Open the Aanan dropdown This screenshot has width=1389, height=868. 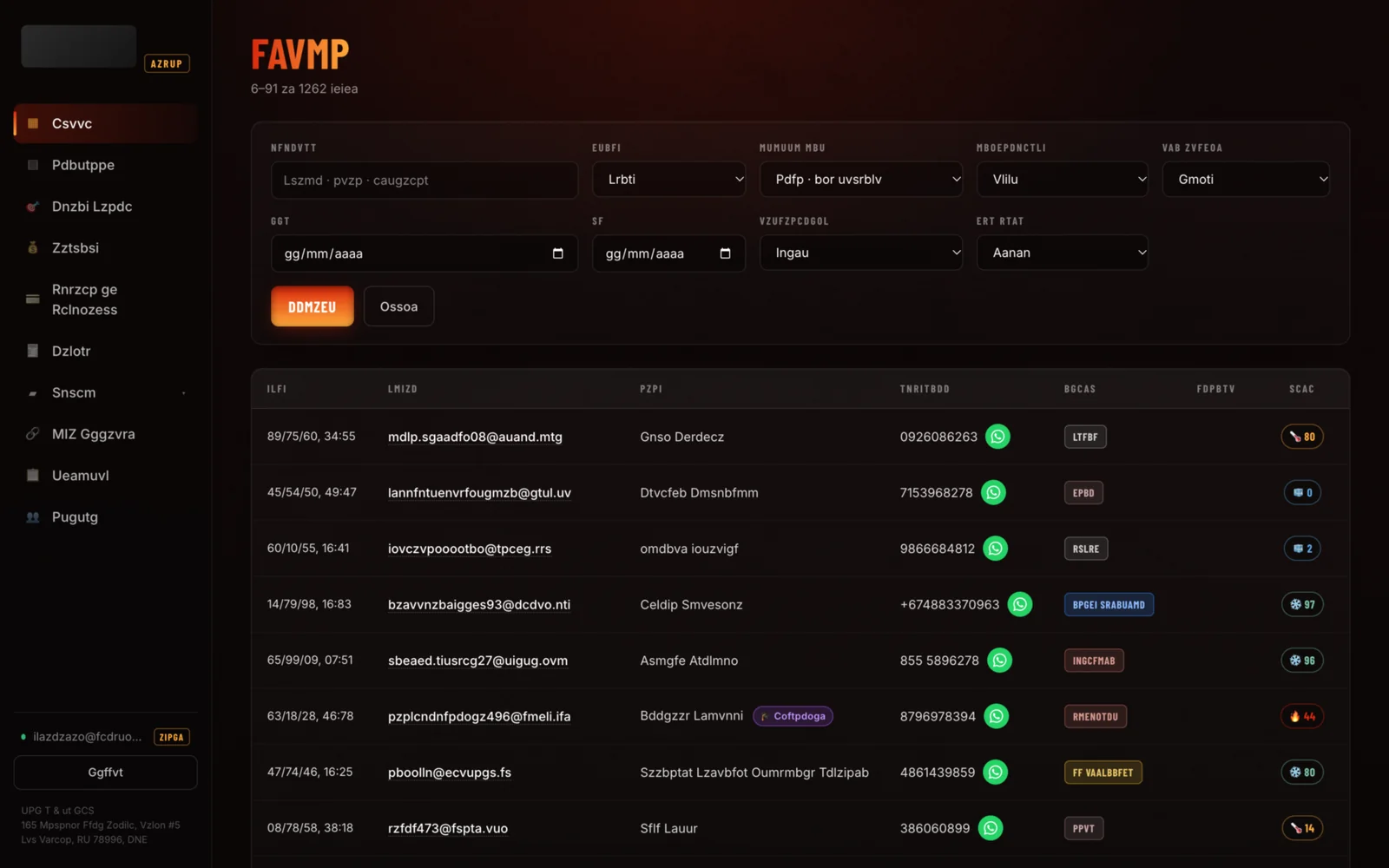coord(1063,253)
